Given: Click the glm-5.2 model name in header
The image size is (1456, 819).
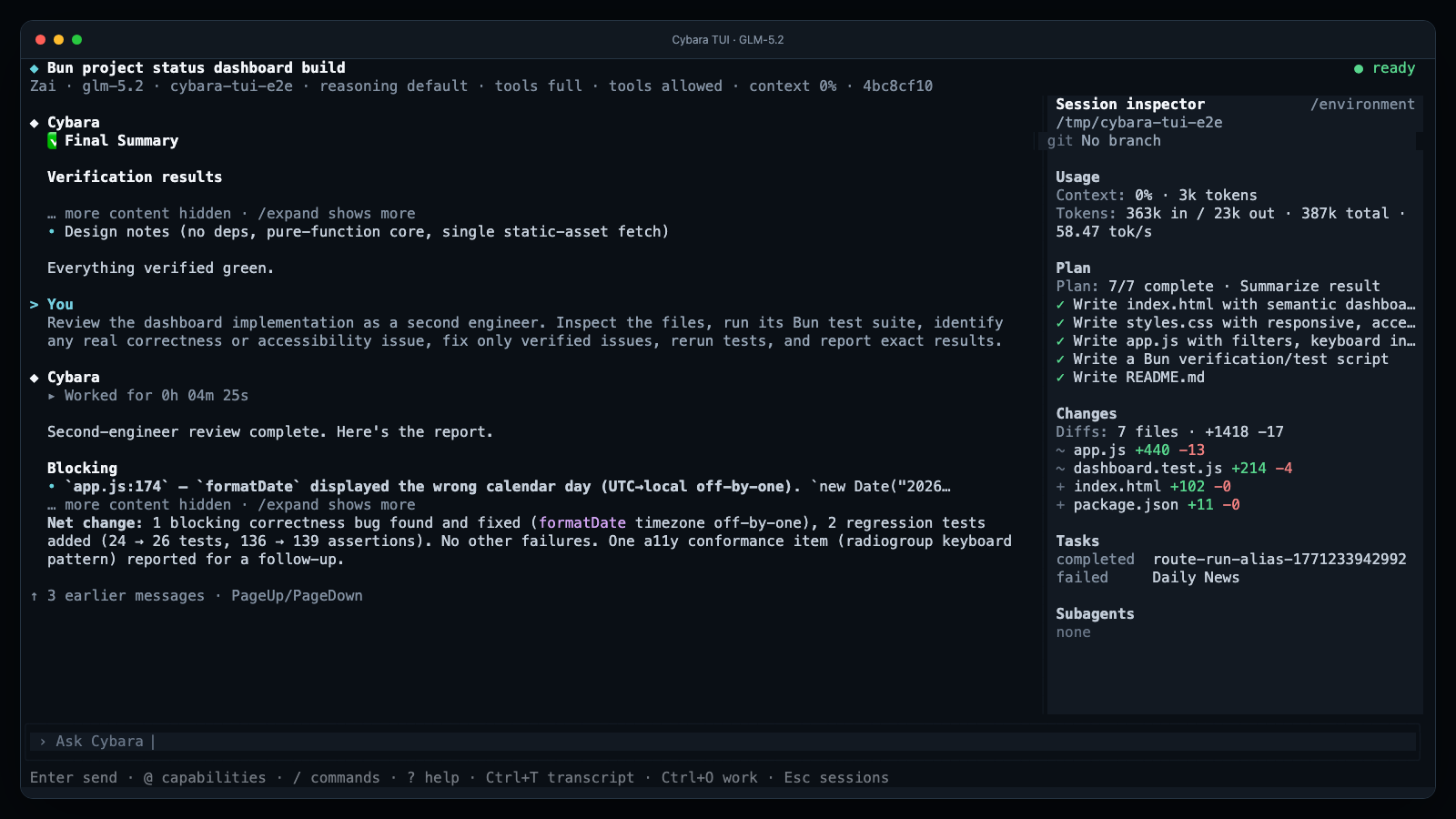Looking at the screenshot, I should point(113,86).
